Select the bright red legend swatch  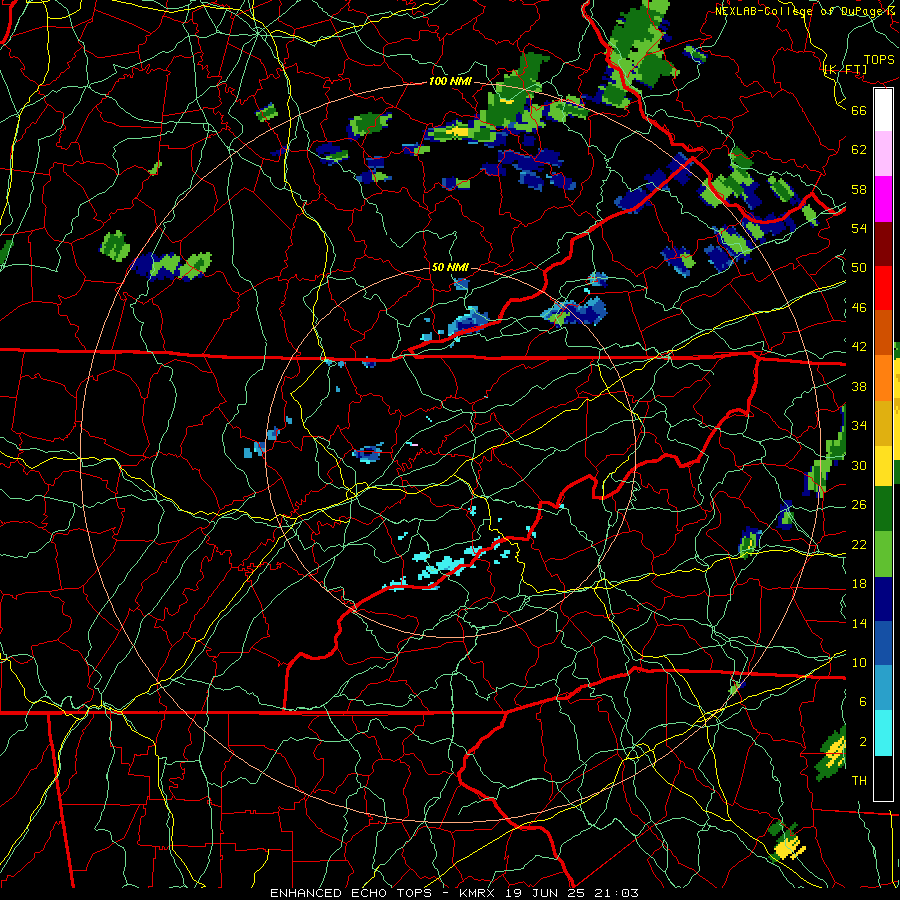click(x=883, y=288)
